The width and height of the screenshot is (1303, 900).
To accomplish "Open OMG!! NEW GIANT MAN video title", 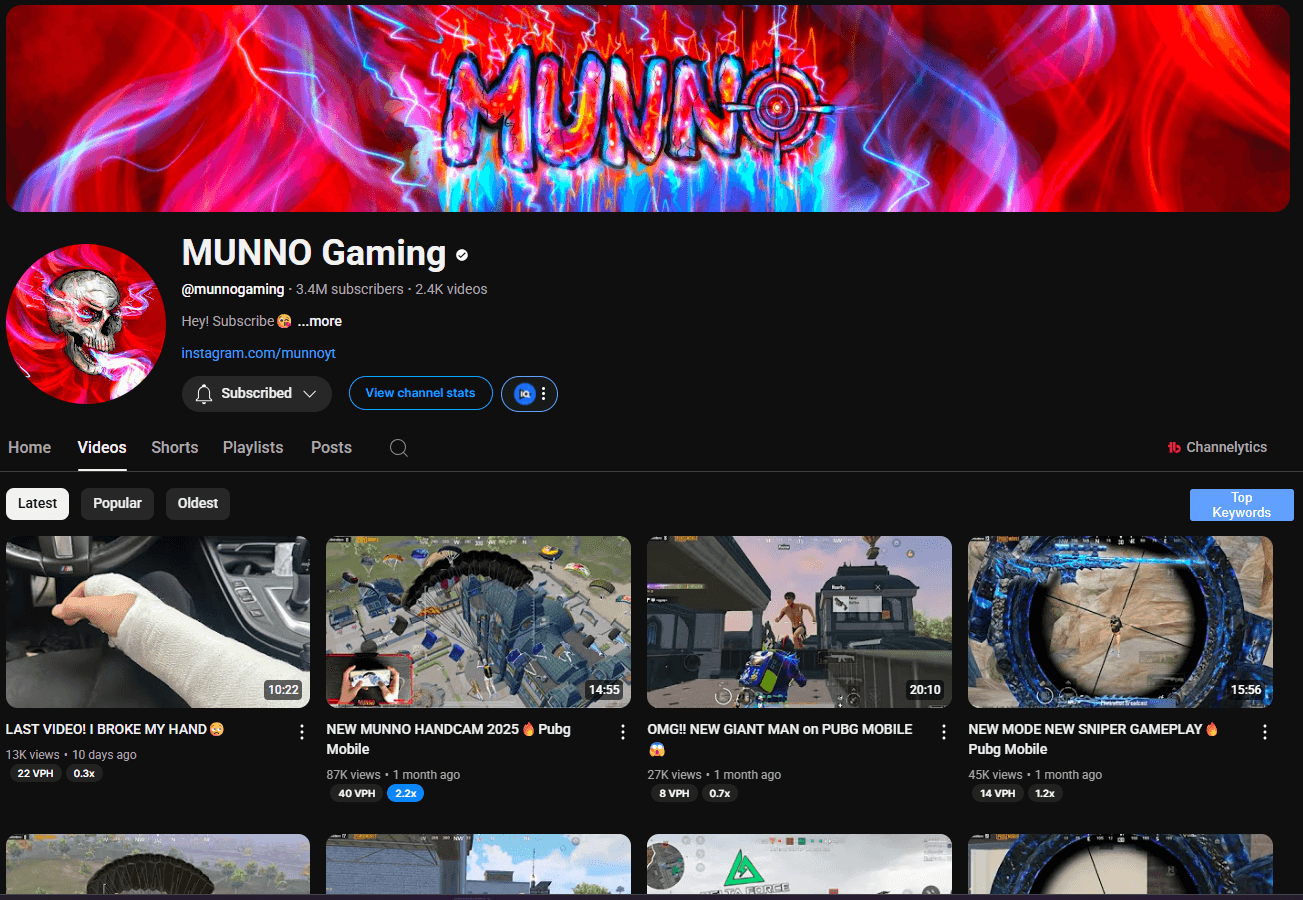I will coord(780,739).
